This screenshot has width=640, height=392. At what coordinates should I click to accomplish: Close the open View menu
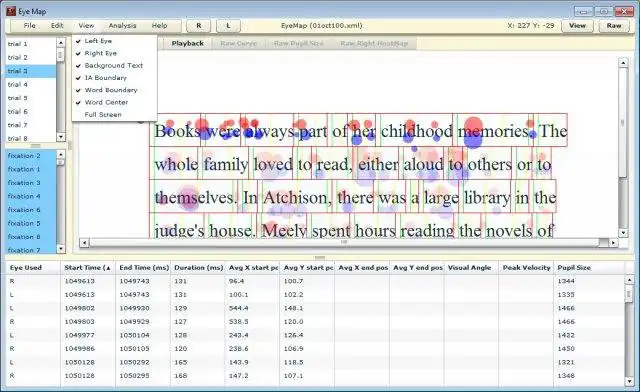(87, 26)
